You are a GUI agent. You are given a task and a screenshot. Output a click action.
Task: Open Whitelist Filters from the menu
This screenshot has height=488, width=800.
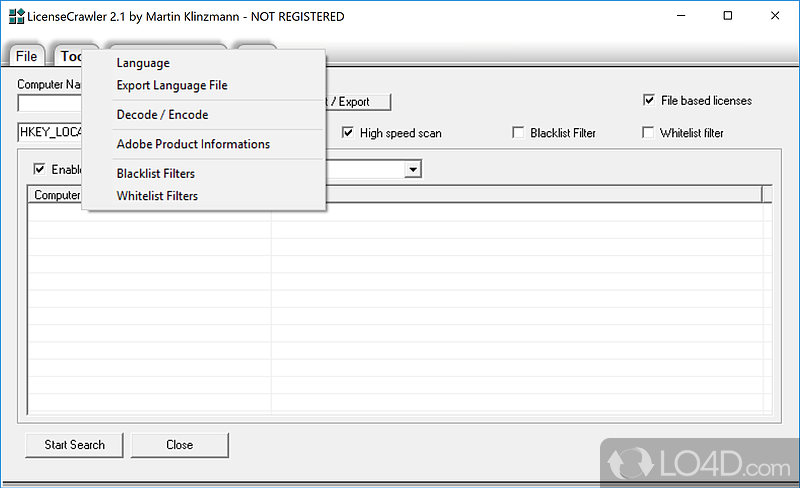pyautogui.click(x=157, y=196)
